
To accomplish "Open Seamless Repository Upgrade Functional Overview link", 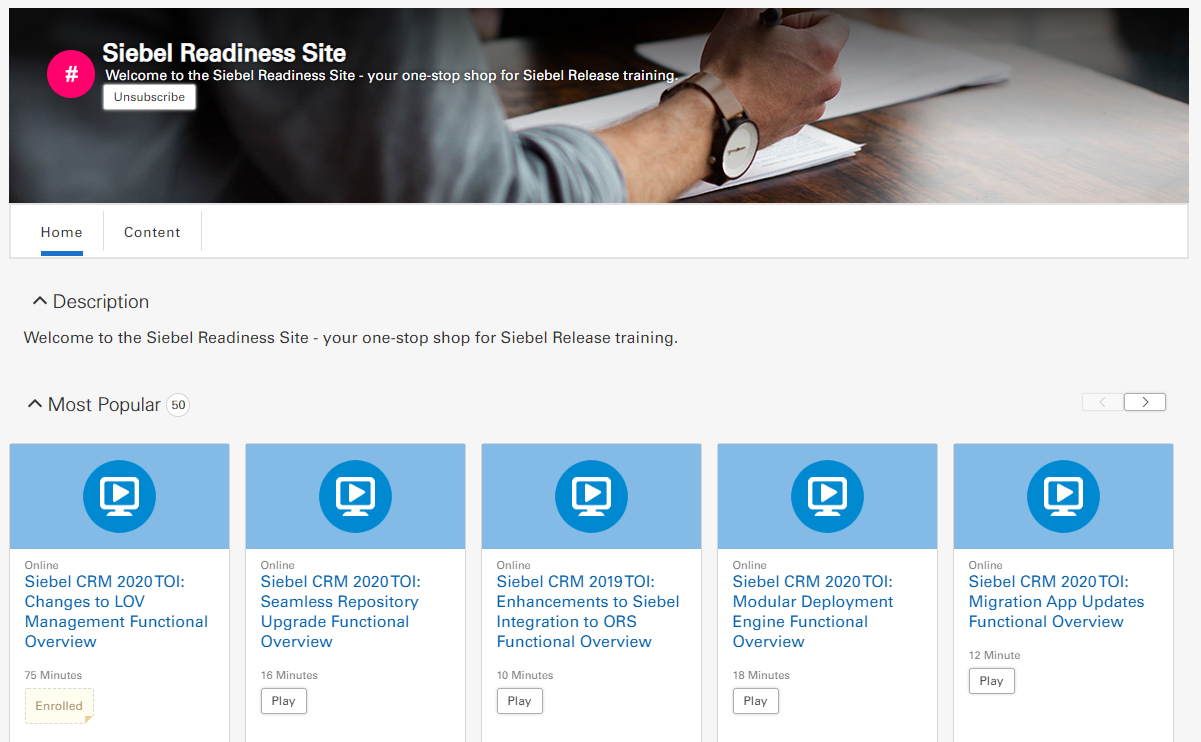I will click(x=340, y=611).
